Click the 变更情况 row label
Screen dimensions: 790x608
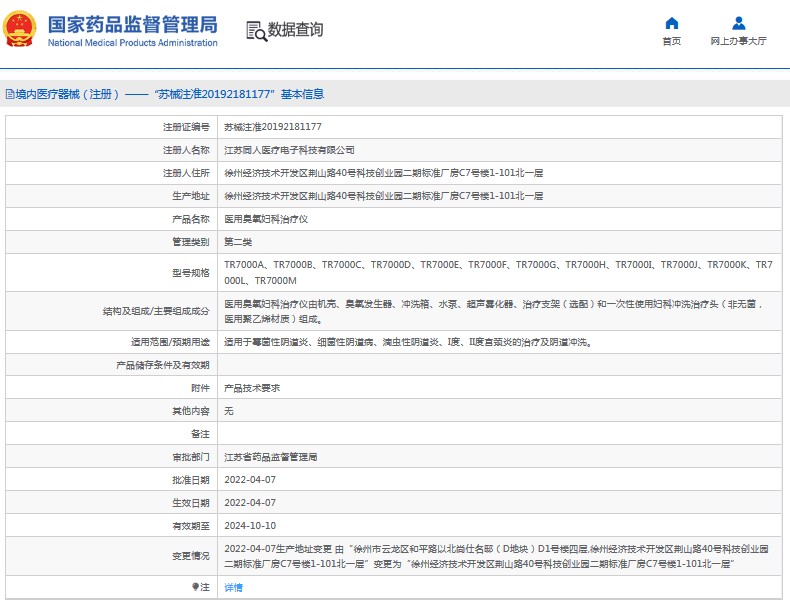pyautogui.click(x=190, y=556)
